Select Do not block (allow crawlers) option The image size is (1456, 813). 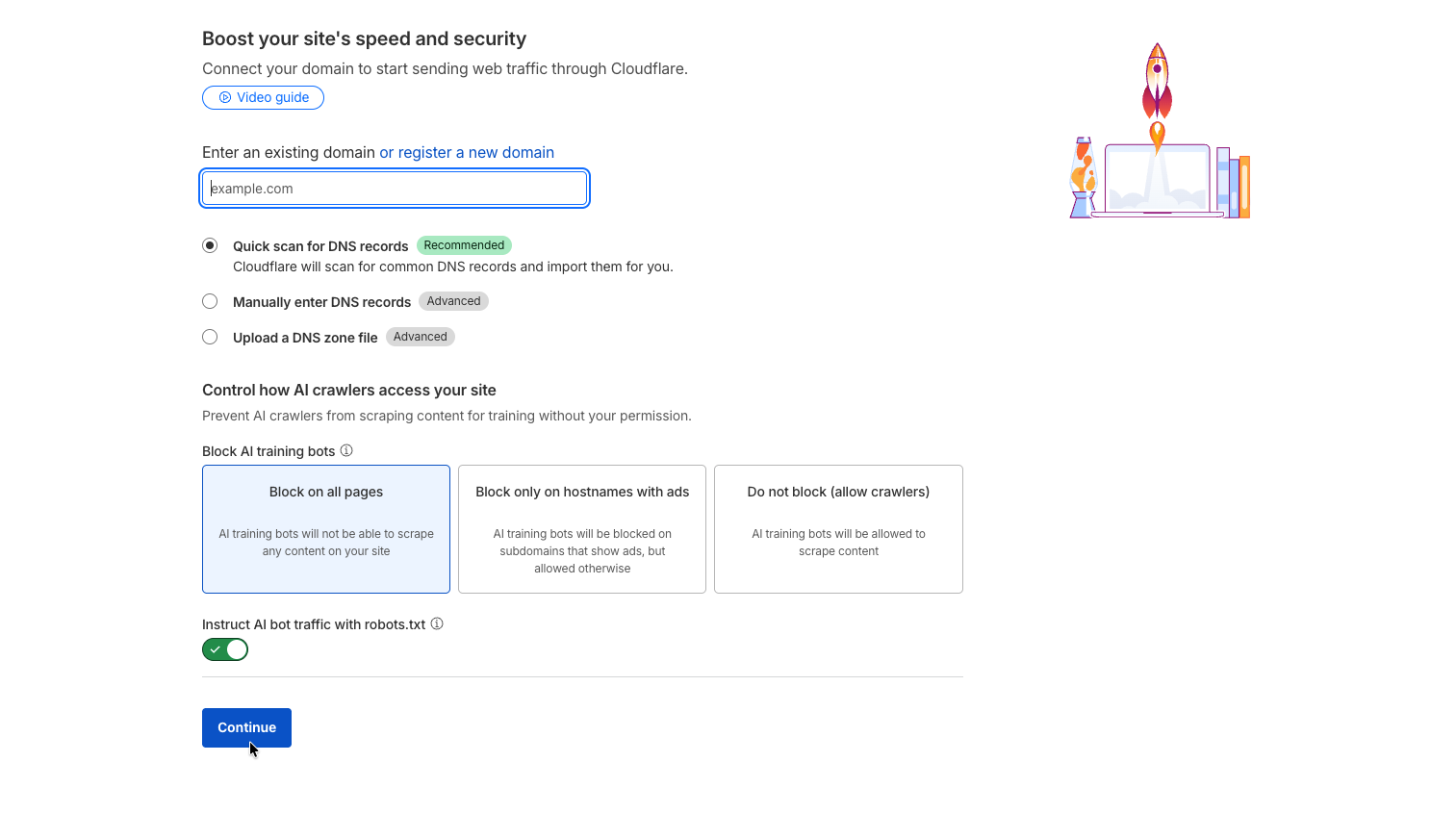[x=837, y=529]
